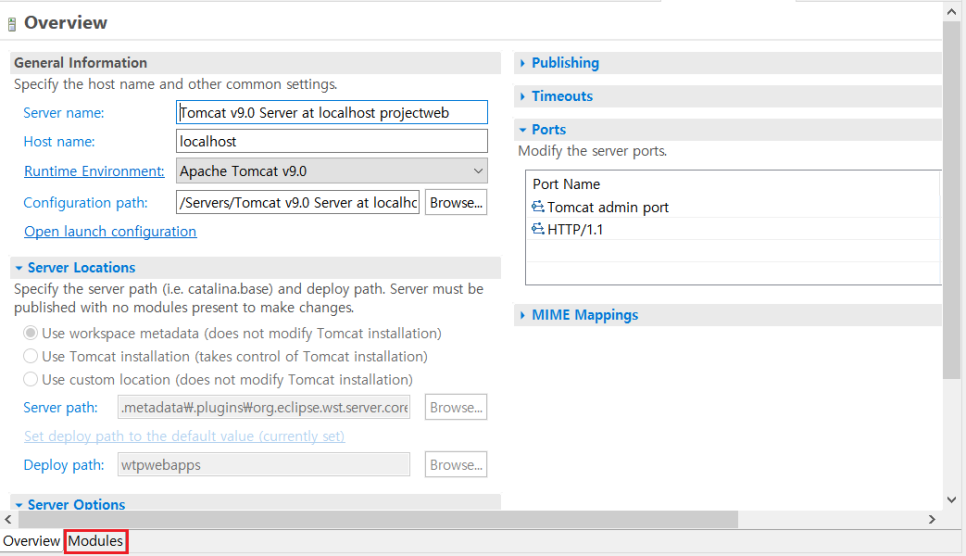Collapse the Server Locations section
Screen dimensions: 966x556
[18, 268]
